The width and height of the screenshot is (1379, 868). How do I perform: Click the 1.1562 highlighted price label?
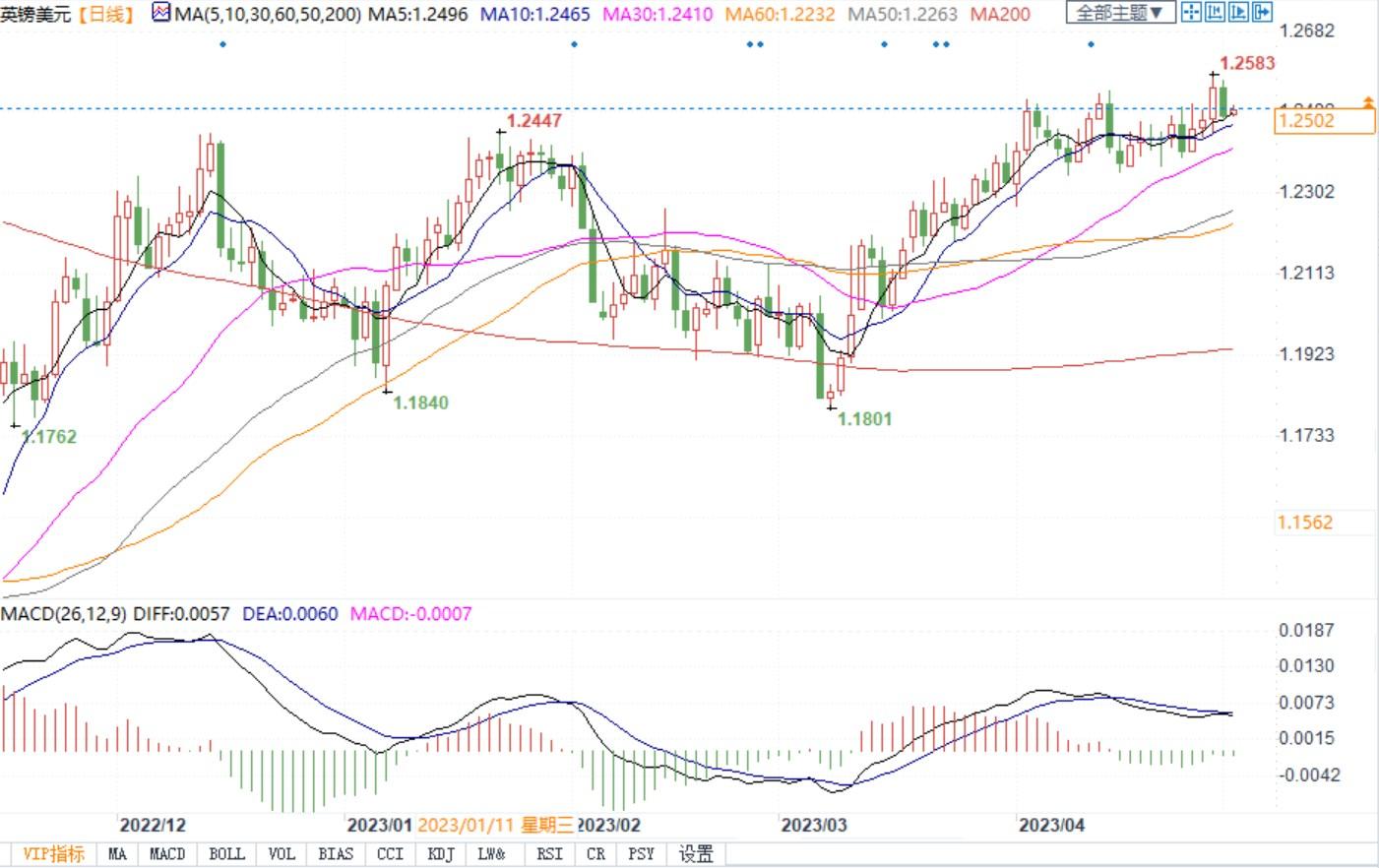pyautogui.click(x=1305, y=523)
